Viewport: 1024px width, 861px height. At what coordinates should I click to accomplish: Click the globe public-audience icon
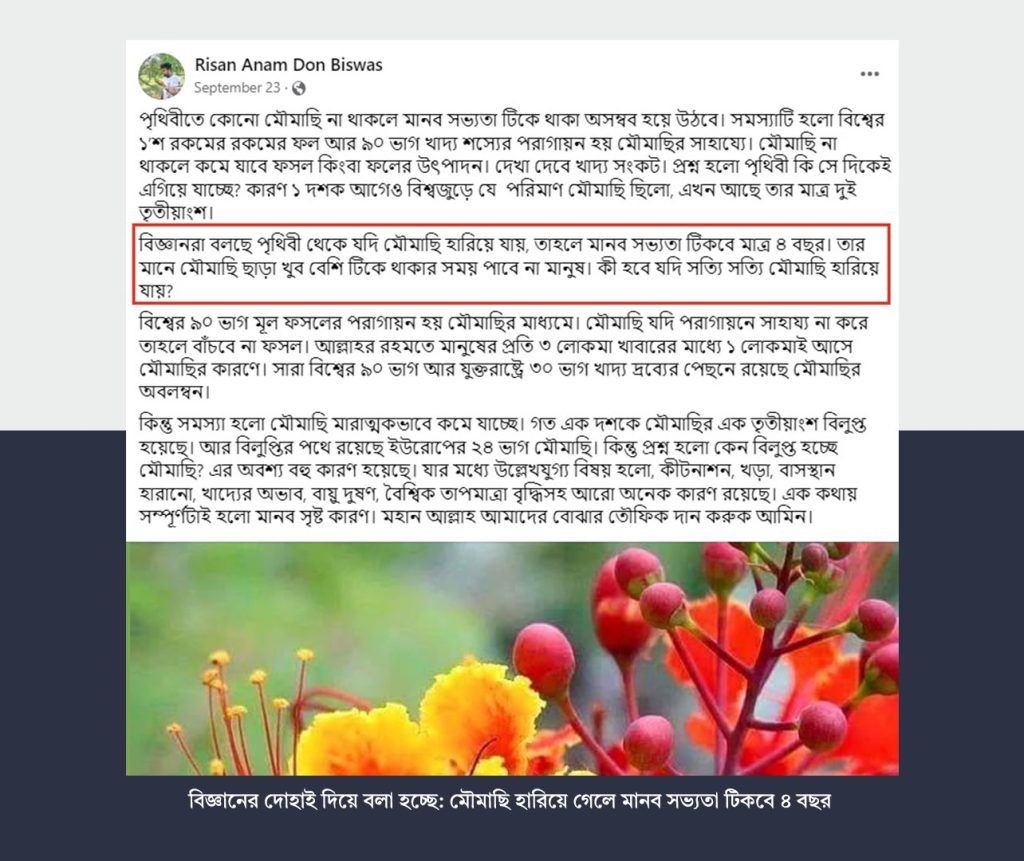pos(298,88)
